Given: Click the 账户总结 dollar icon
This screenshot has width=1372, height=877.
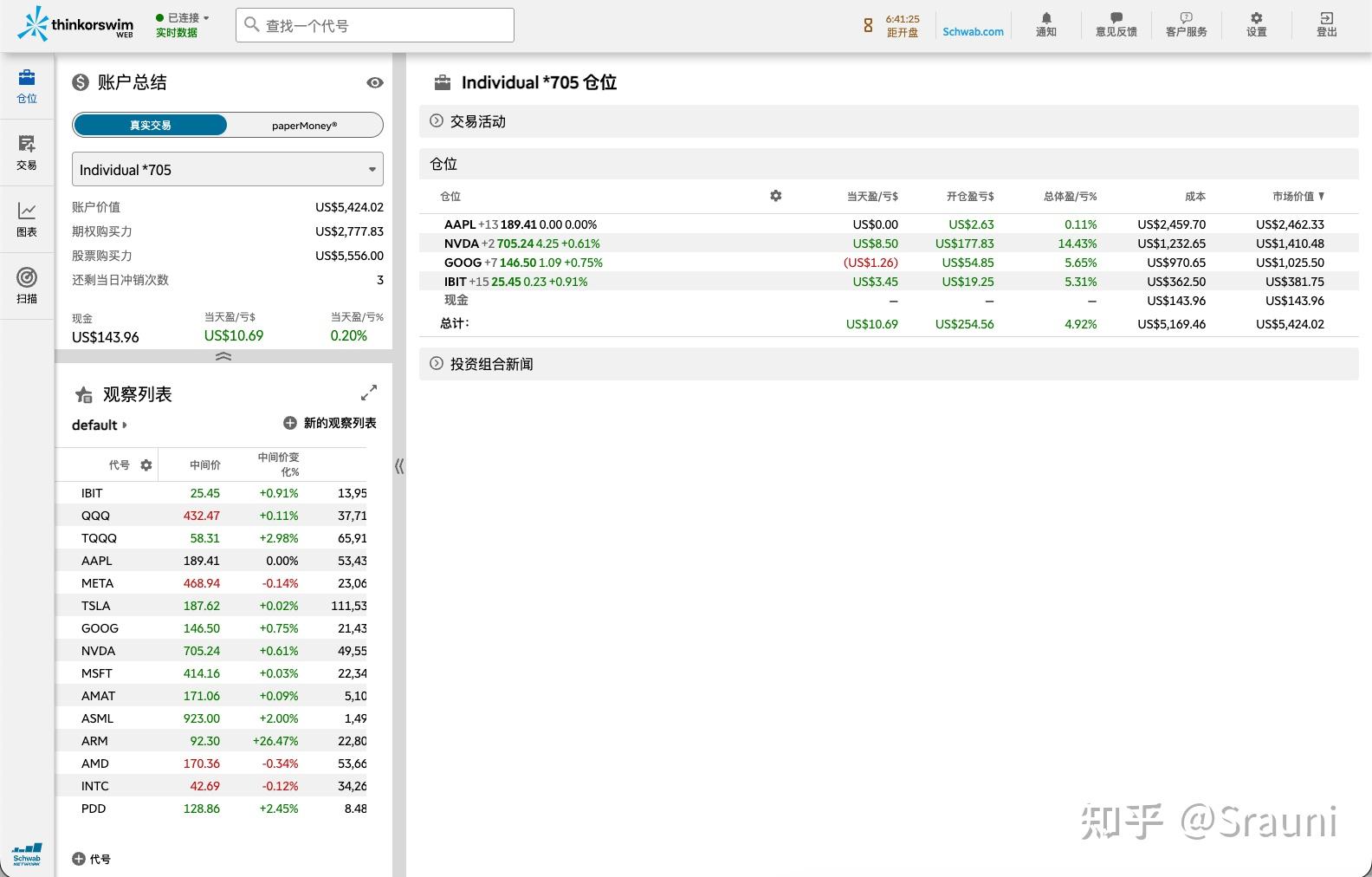Looking at the screenshot, I should 81,82.
